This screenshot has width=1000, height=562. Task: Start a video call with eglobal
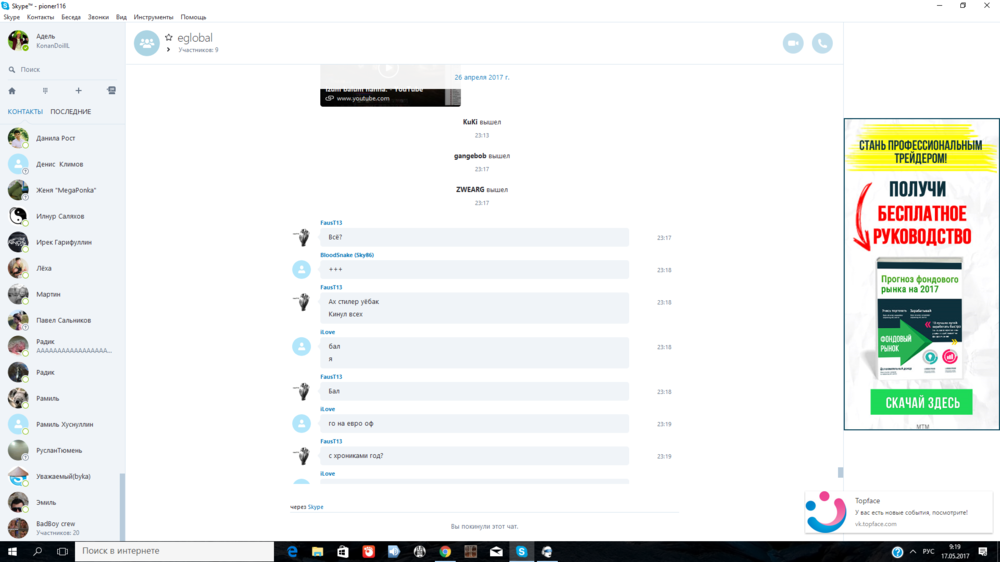click(x=793, y=43)
